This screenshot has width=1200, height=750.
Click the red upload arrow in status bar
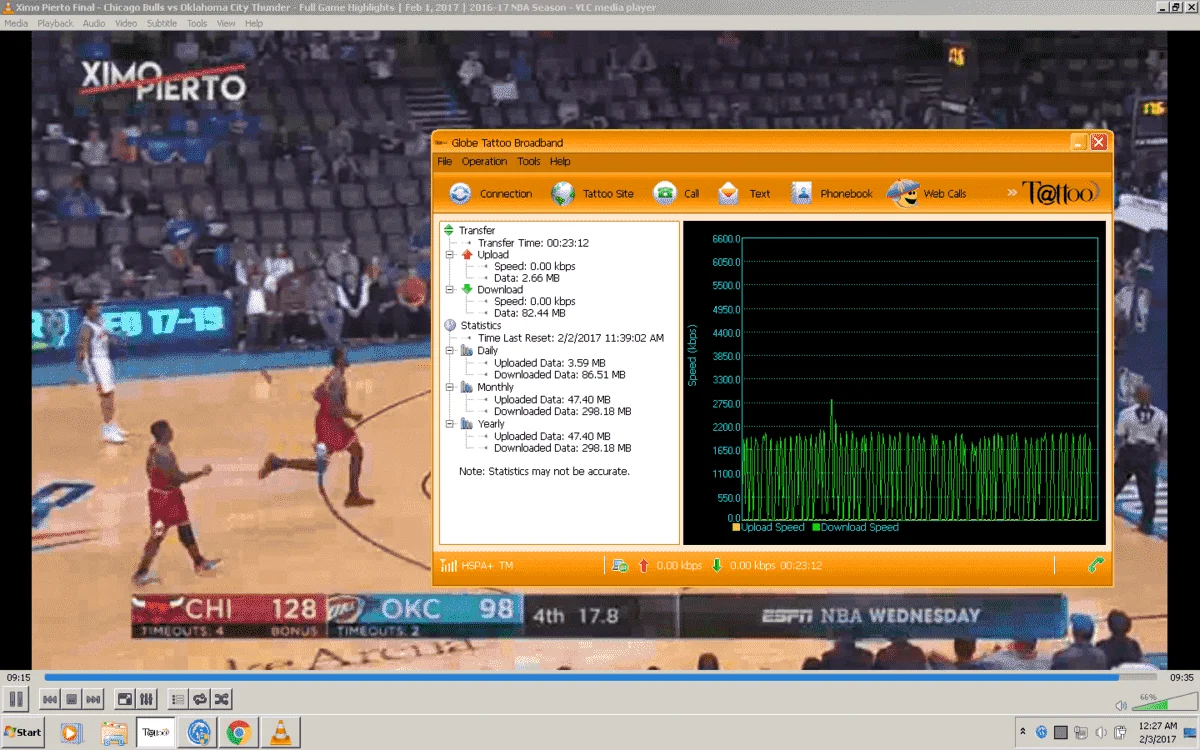[x=643, y=565]
